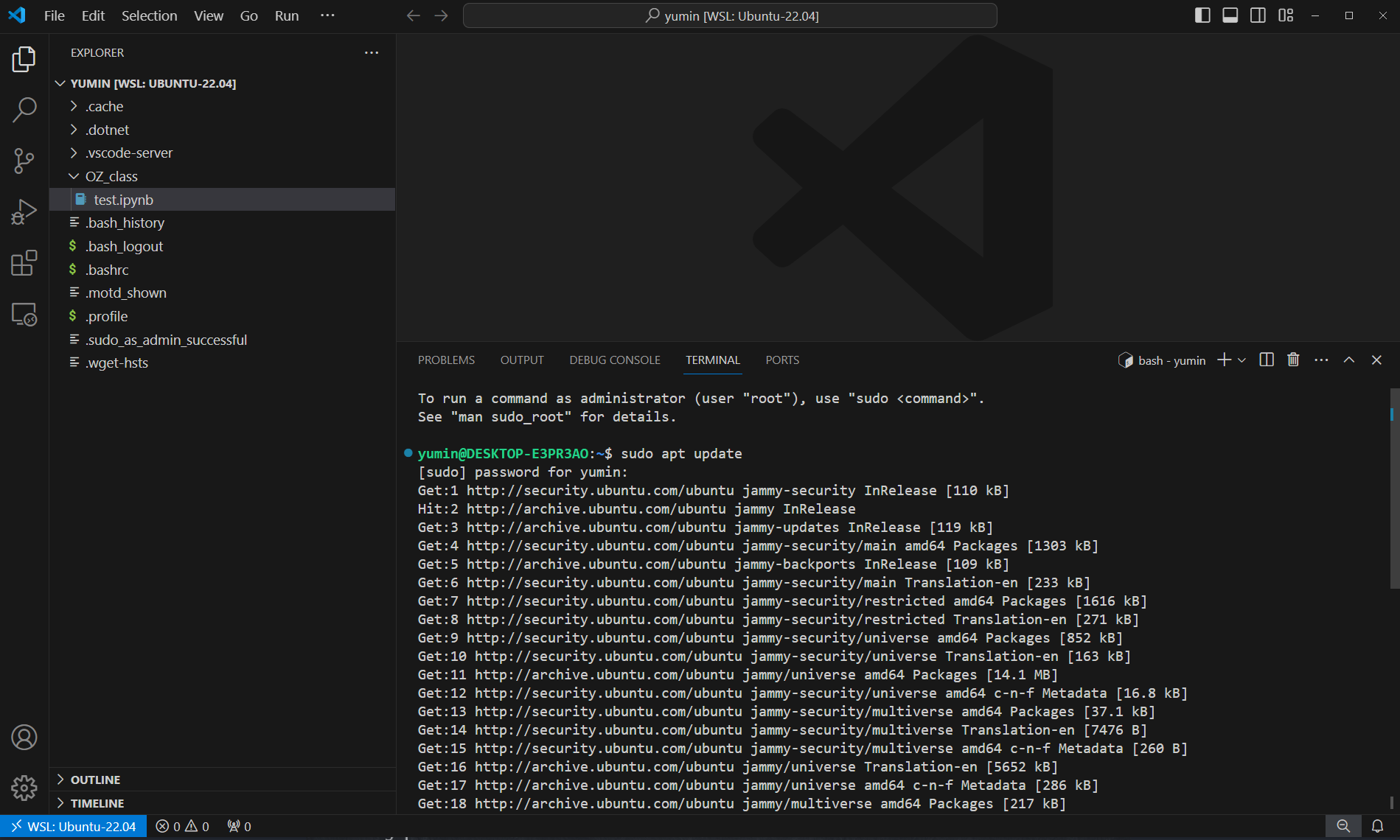Collapse the OZ_class folder
Viewport: 1400px width, 840px height.
click(x=223, y=176)
